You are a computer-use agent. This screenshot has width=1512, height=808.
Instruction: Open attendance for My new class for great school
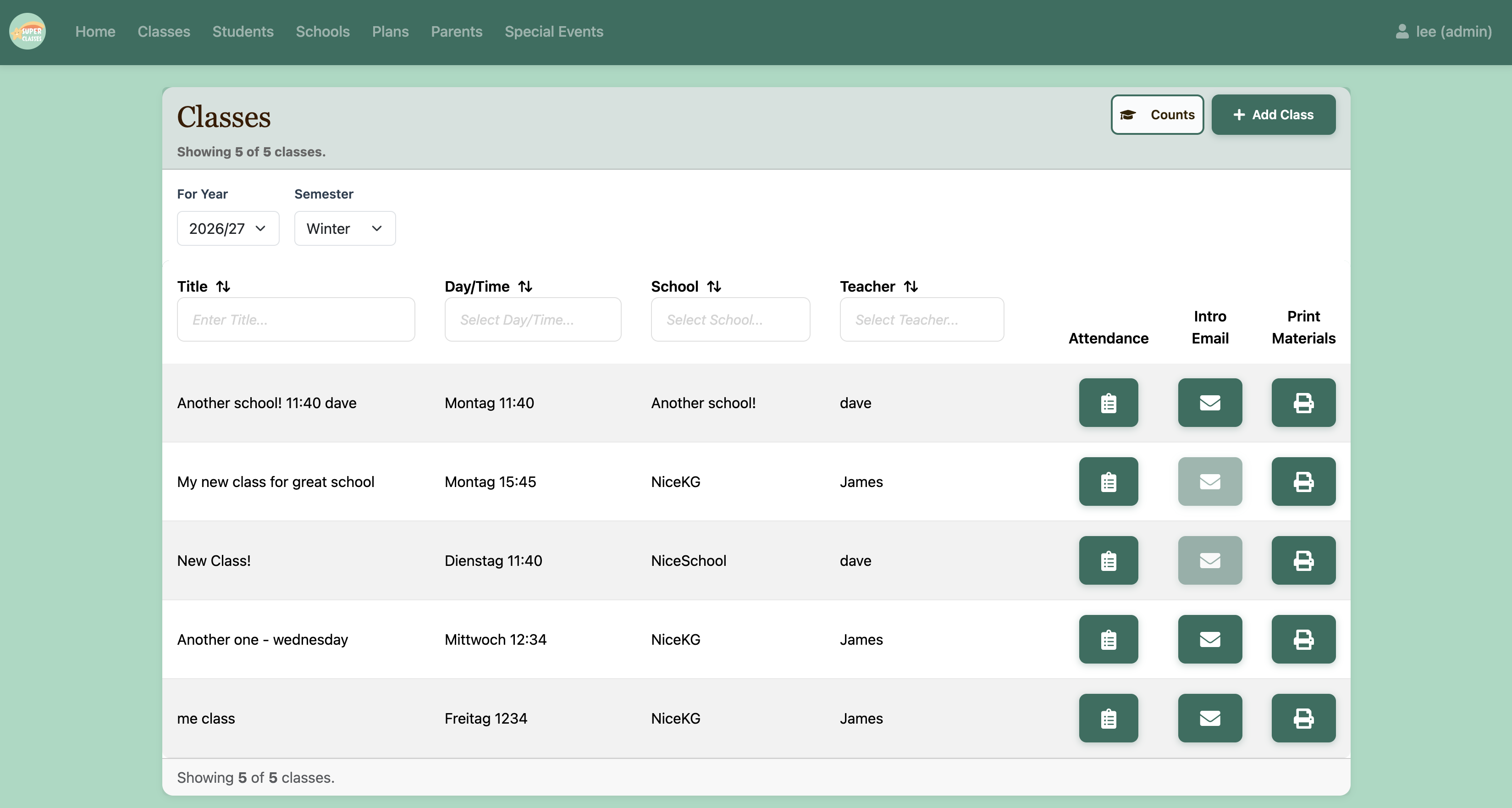(x=1108, y=481)
